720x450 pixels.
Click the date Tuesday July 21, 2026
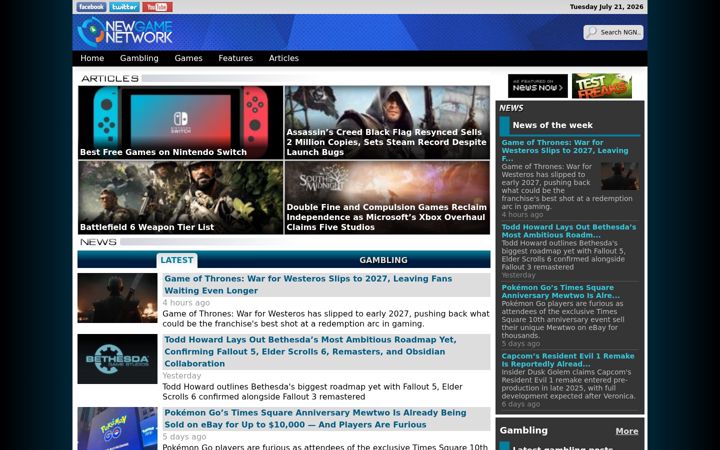tap(606, 7)
